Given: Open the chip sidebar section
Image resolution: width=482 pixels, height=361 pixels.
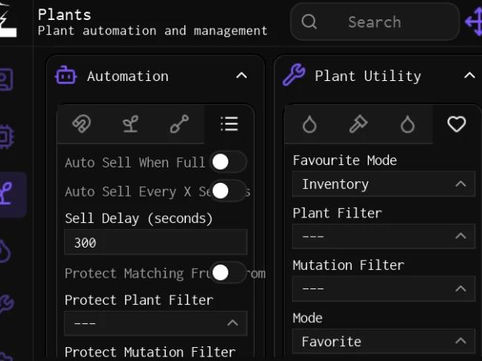Looking at the screenshot, I should pyautogui.click(x=7, y=137).
